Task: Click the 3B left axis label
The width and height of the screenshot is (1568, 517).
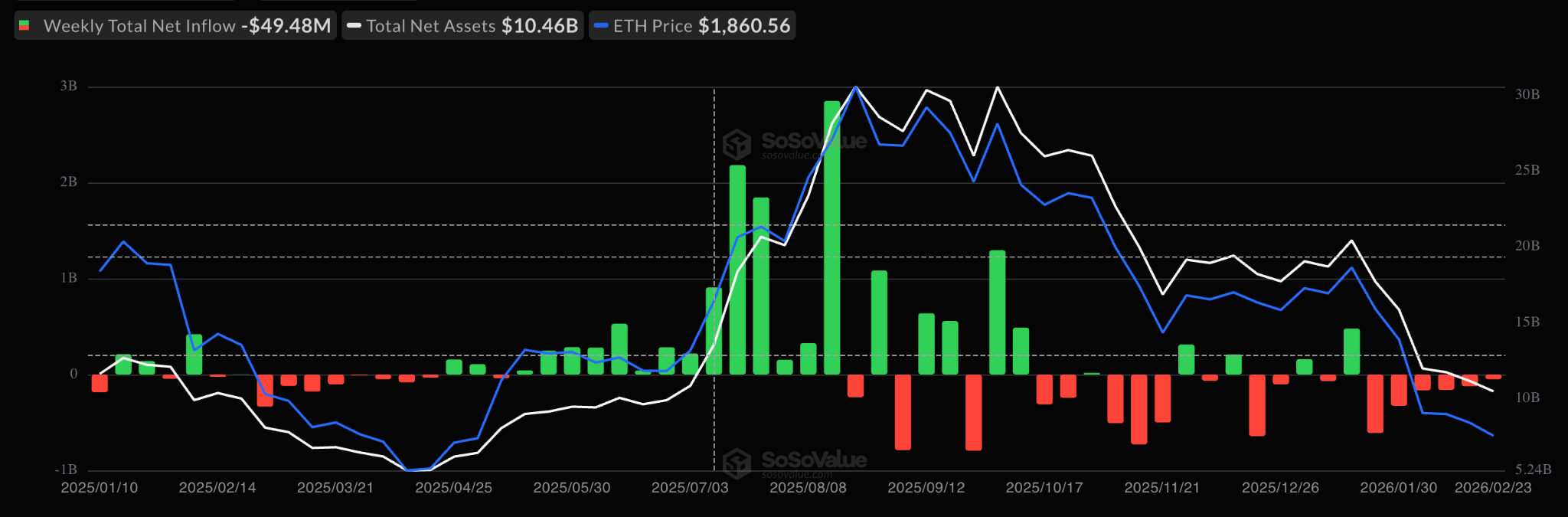Action: pyautogui.click(x=69, y=86)
